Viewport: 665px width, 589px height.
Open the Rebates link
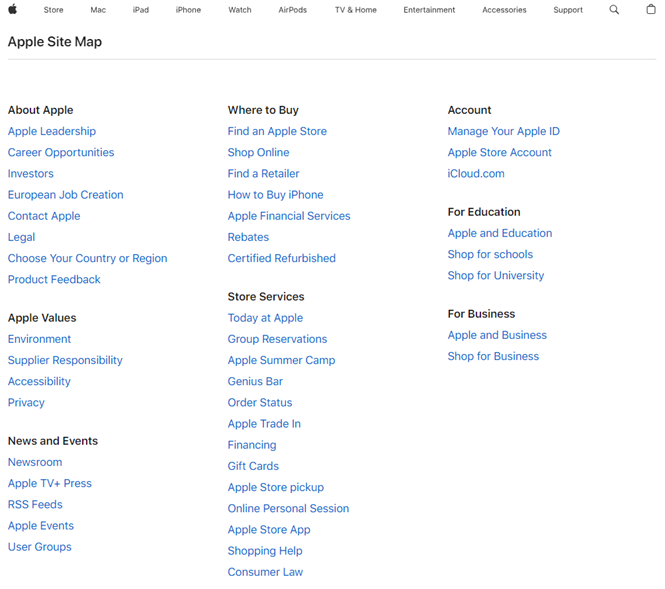(x=248, y=237)
